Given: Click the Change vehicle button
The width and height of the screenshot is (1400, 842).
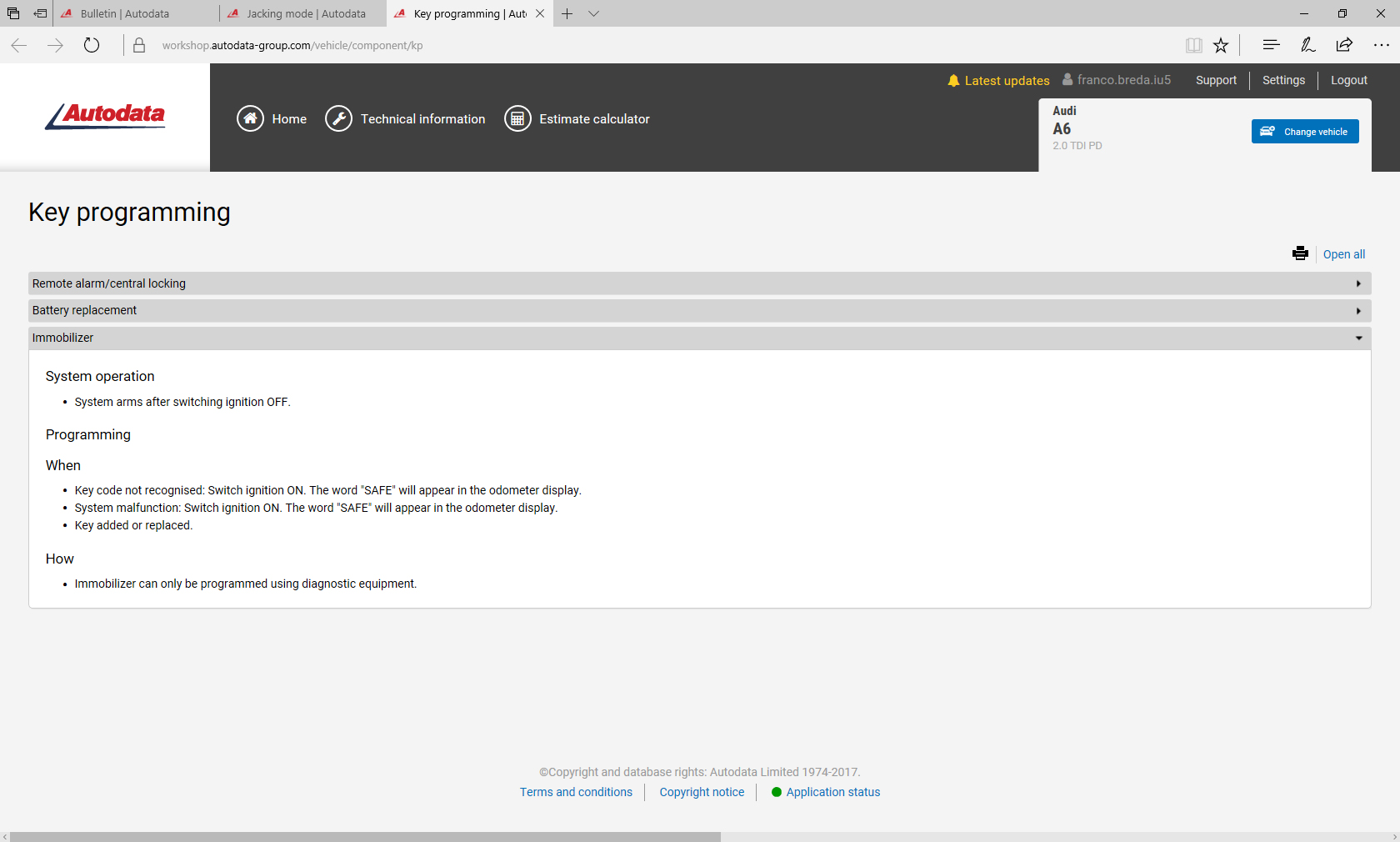Looking at the screenshot, I should pyautogui.click(x=1305, y=131).
